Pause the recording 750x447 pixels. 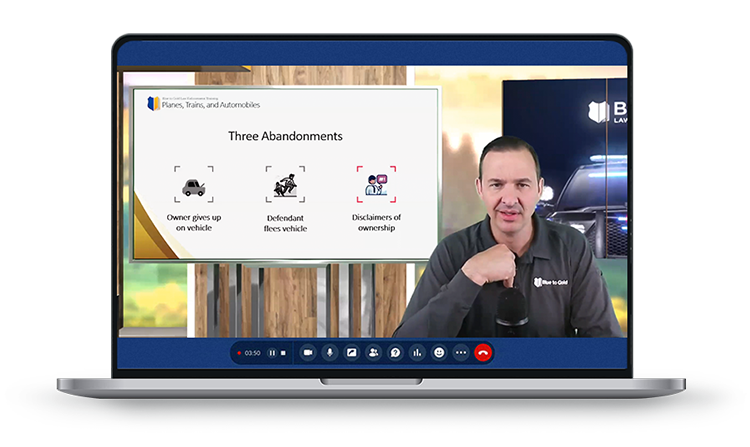click(x=272, y=353)
